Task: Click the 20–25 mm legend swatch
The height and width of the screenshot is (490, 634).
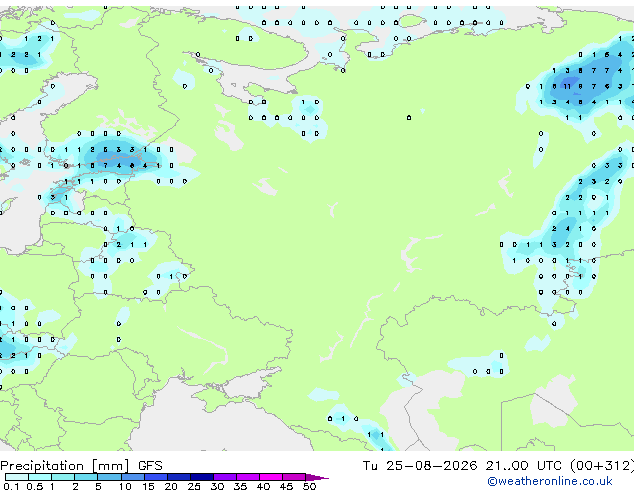Action: 179,477
